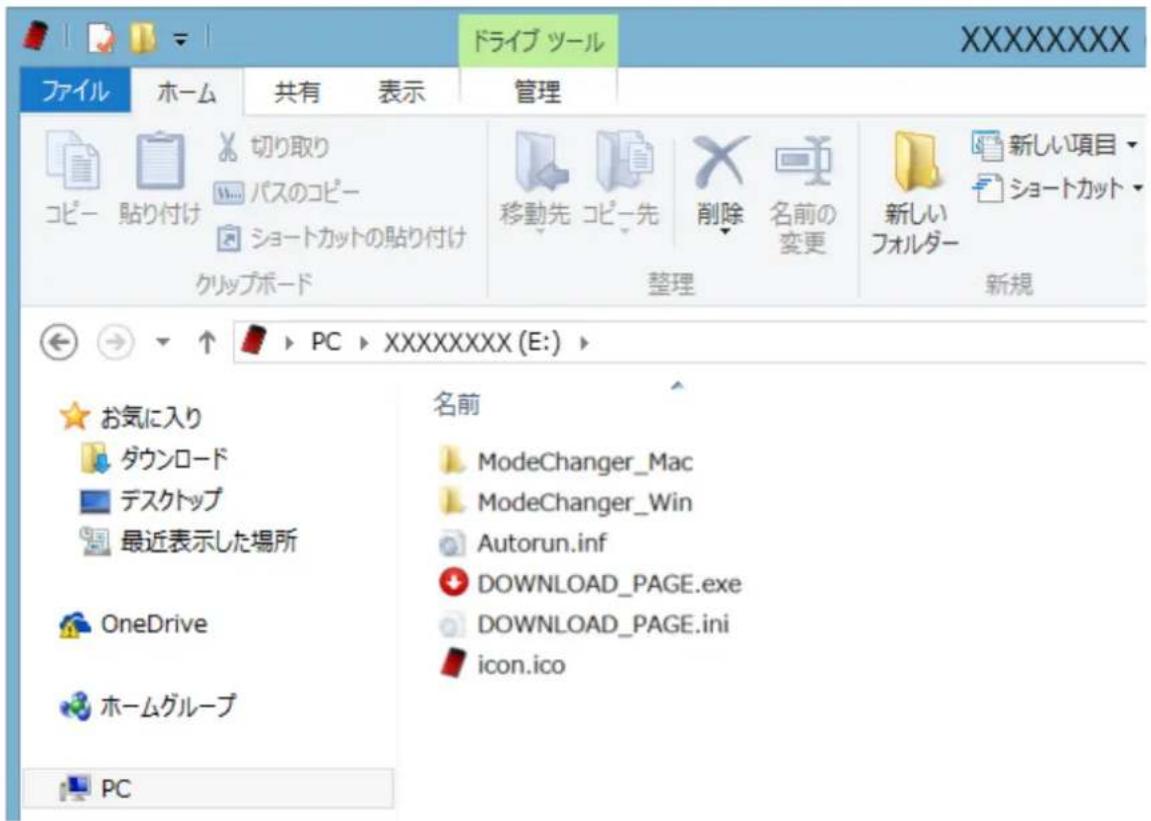1151x821 pixels.
Task: Select Desktop (デスクトップ) in the navigation pane
Action: [150, 500]
